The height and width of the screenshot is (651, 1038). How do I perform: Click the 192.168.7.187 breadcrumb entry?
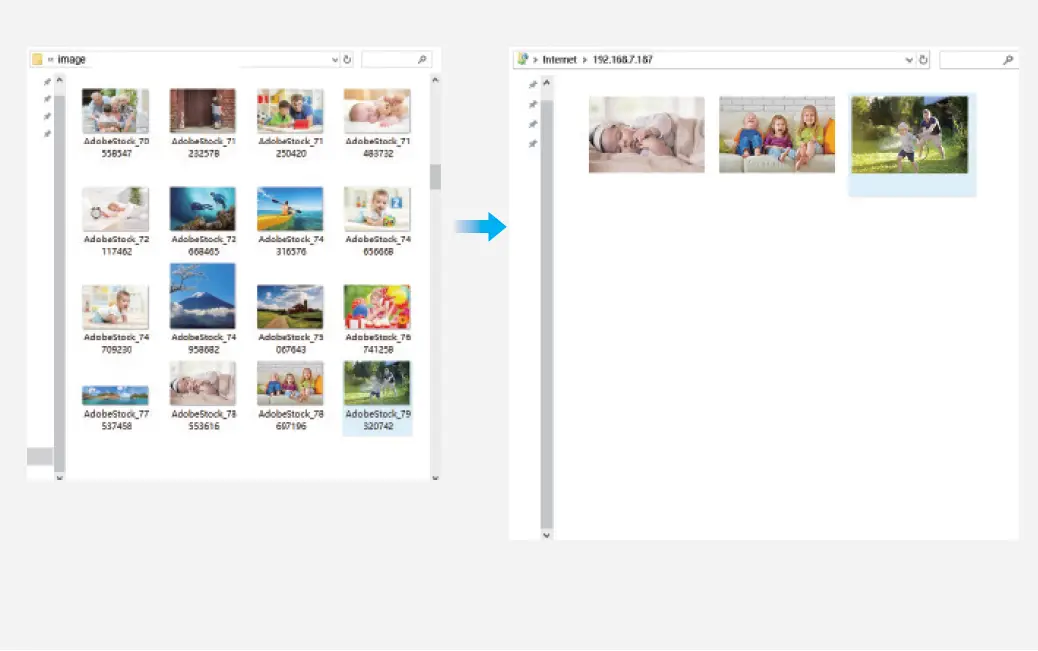623,59
